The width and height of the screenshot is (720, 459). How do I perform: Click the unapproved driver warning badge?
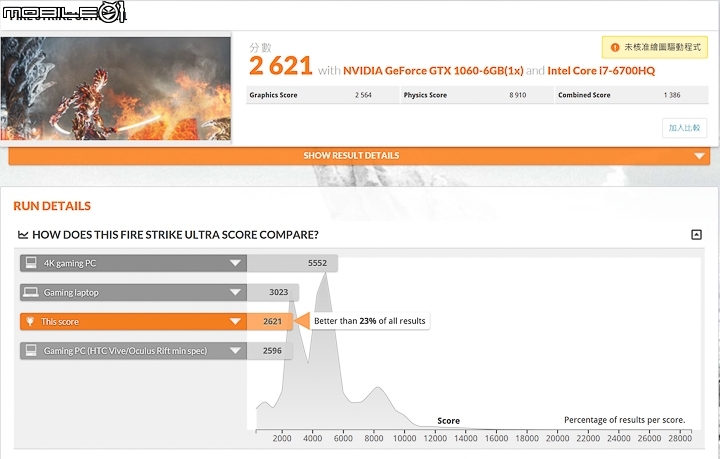(x=655, y=47)
